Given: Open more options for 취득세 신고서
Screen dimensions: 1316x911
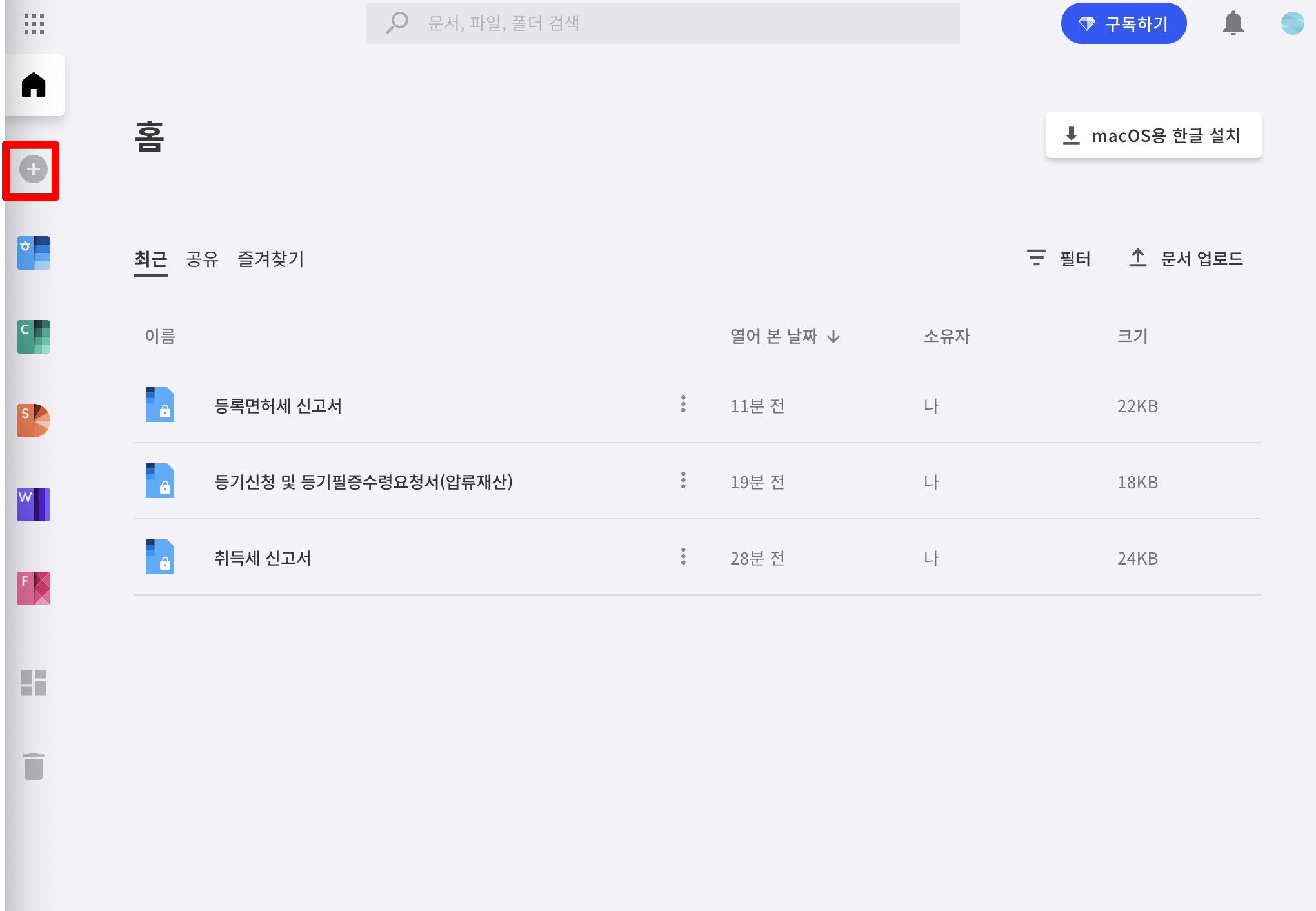Looking at the screenshot, I should pos(683,557).
